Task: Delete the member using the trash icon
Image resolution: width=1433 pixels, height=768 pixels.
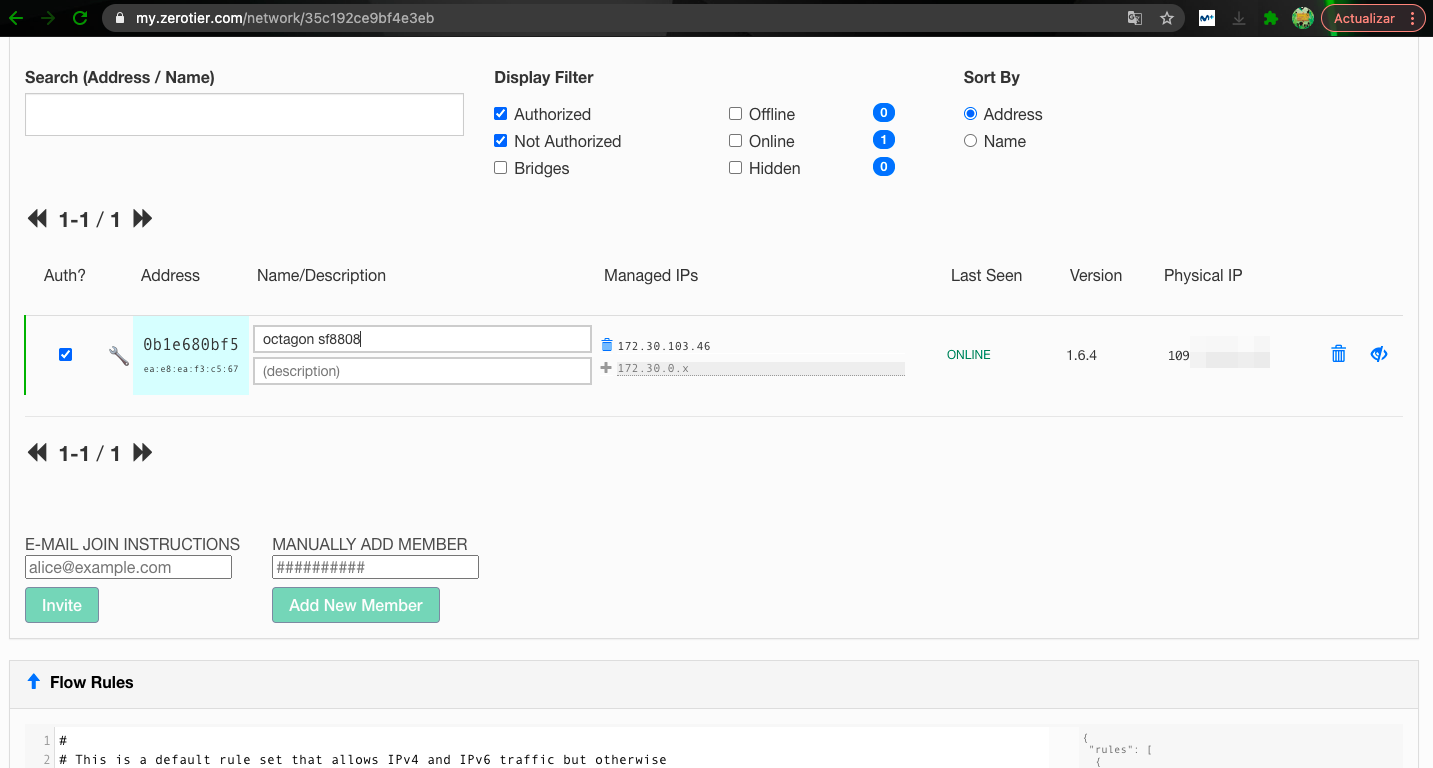Action: pos(1338,354)
